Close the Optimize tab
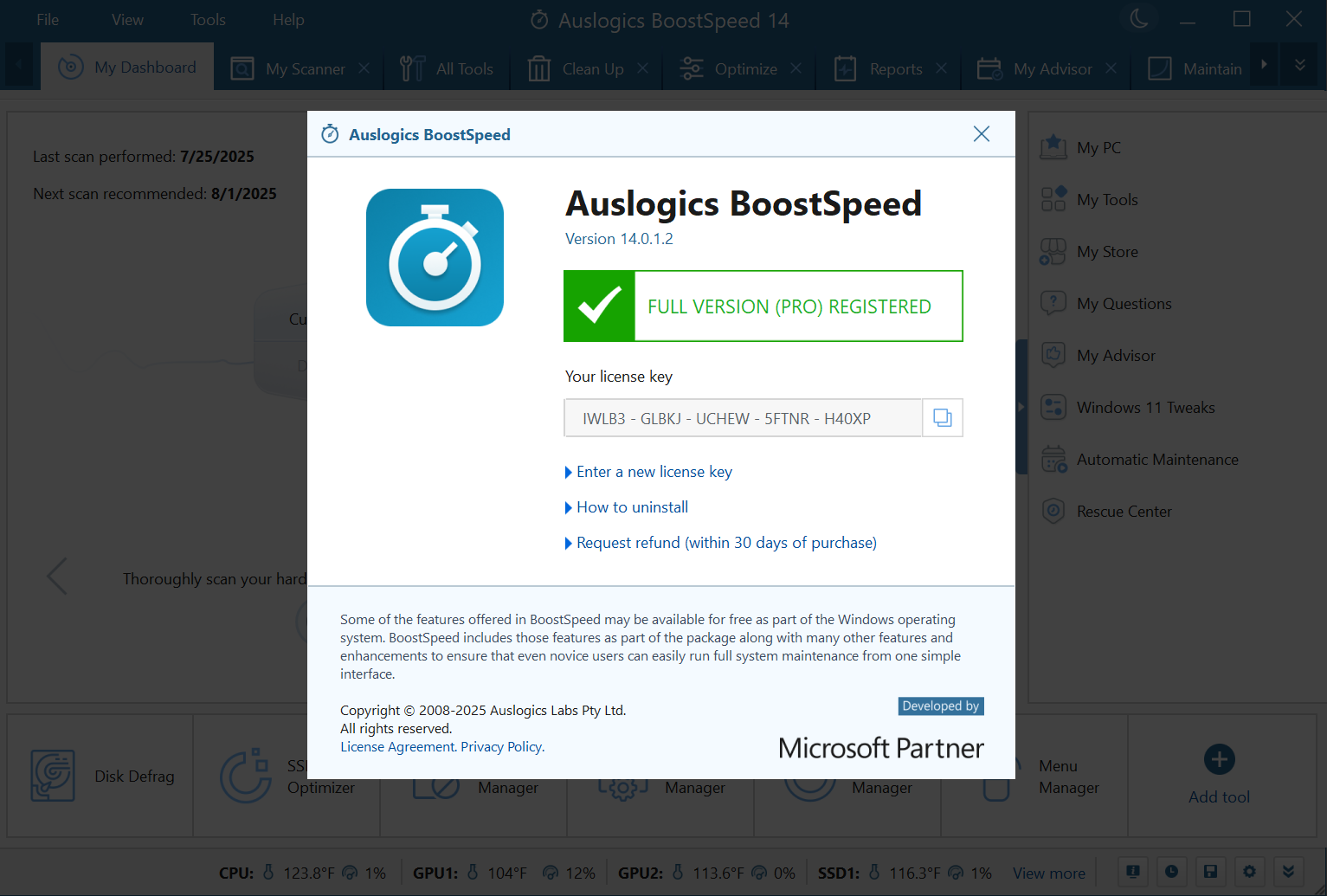 tap(796, 68)
